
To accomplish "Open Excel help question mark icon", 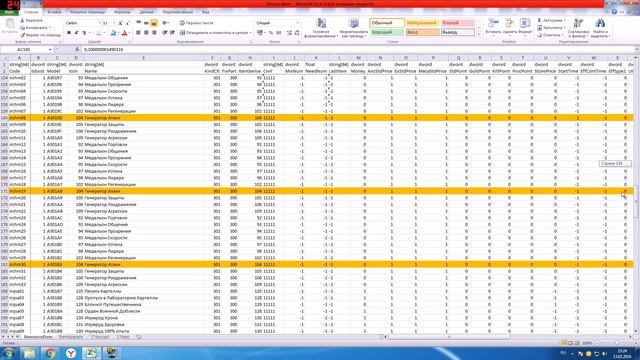I will pyautogui.click(x=614, y=12).
